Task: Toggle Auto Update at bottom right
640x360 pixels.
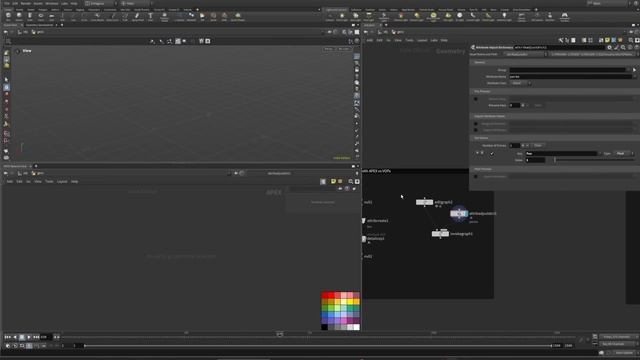Action: point(625,353)
